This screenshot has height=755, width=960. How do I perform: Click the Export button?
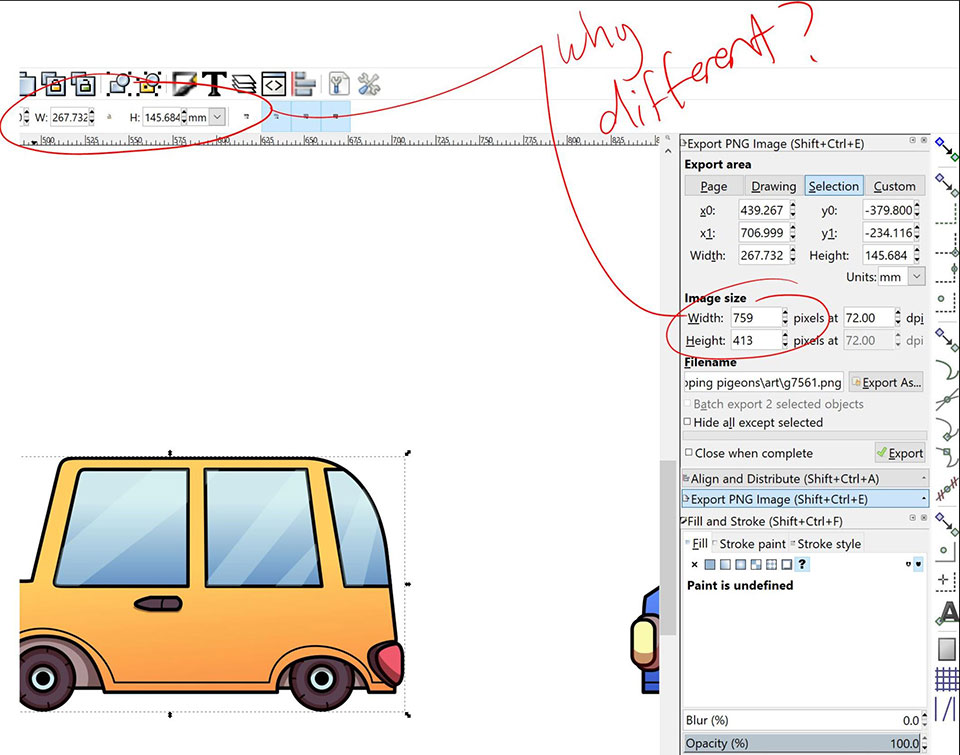pos(899,453)
